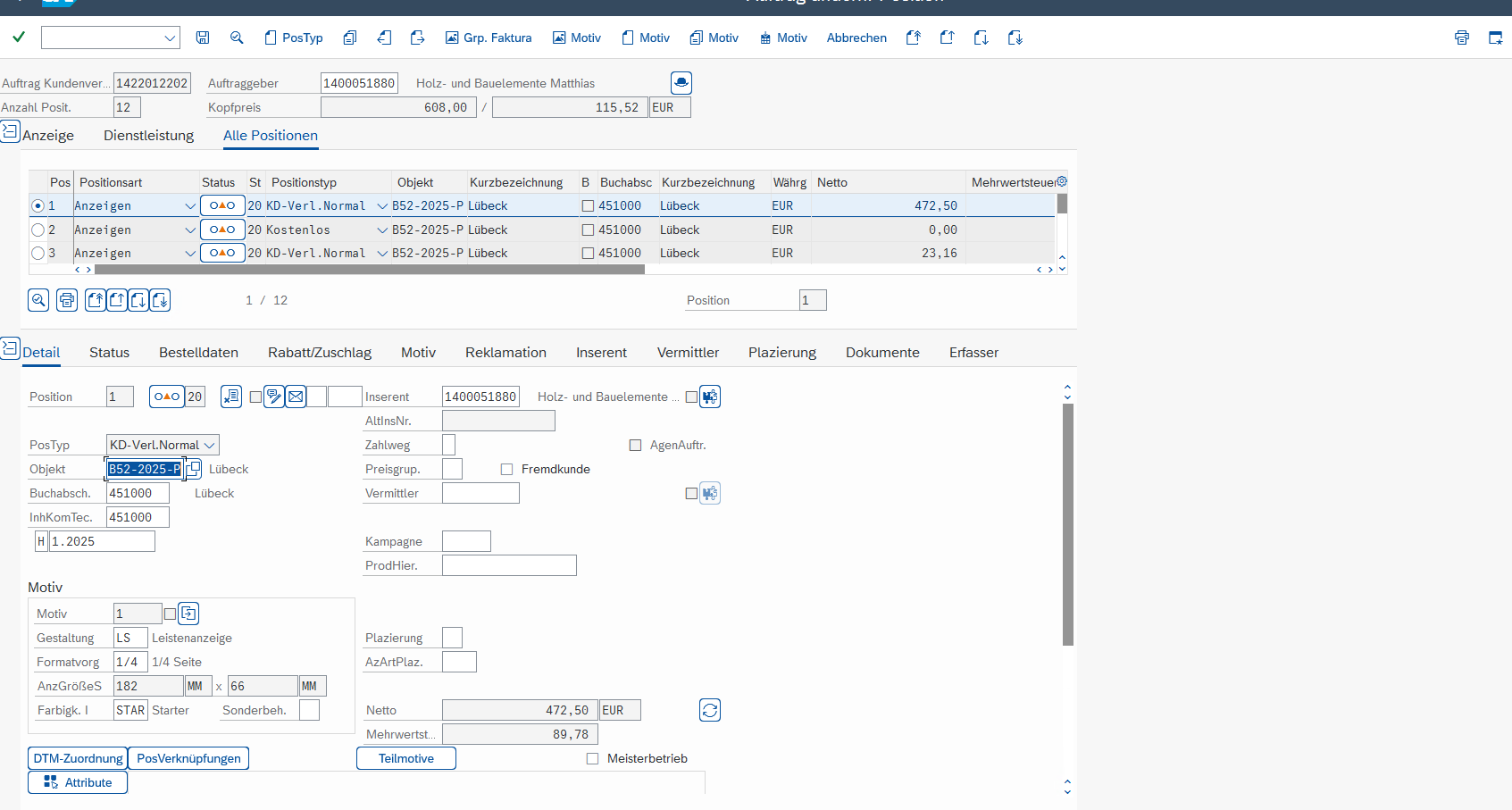
Task: Click the PosVerknüpfungen button
Action: tap(188, 758)
